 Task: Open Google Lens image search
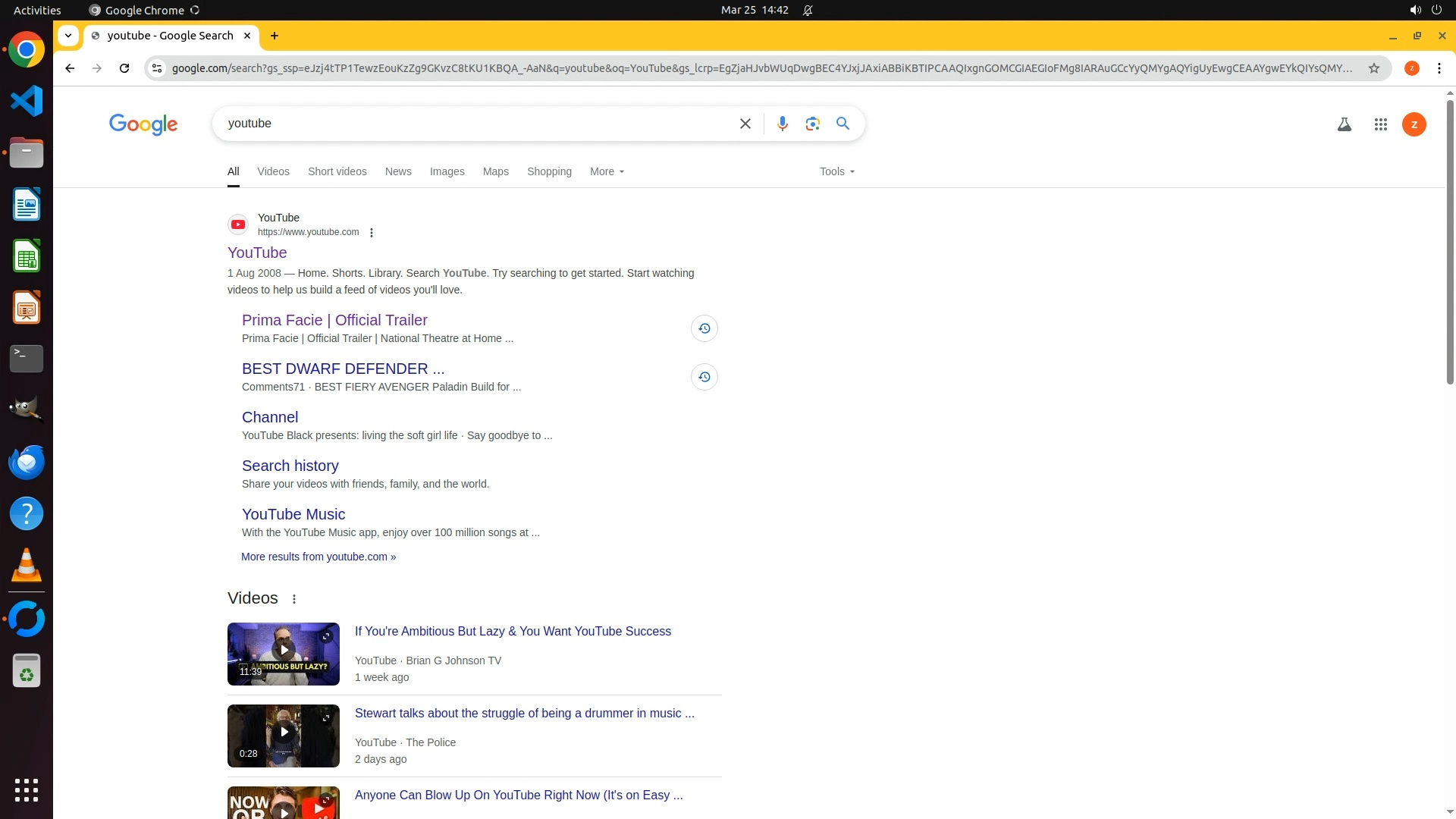812,124
